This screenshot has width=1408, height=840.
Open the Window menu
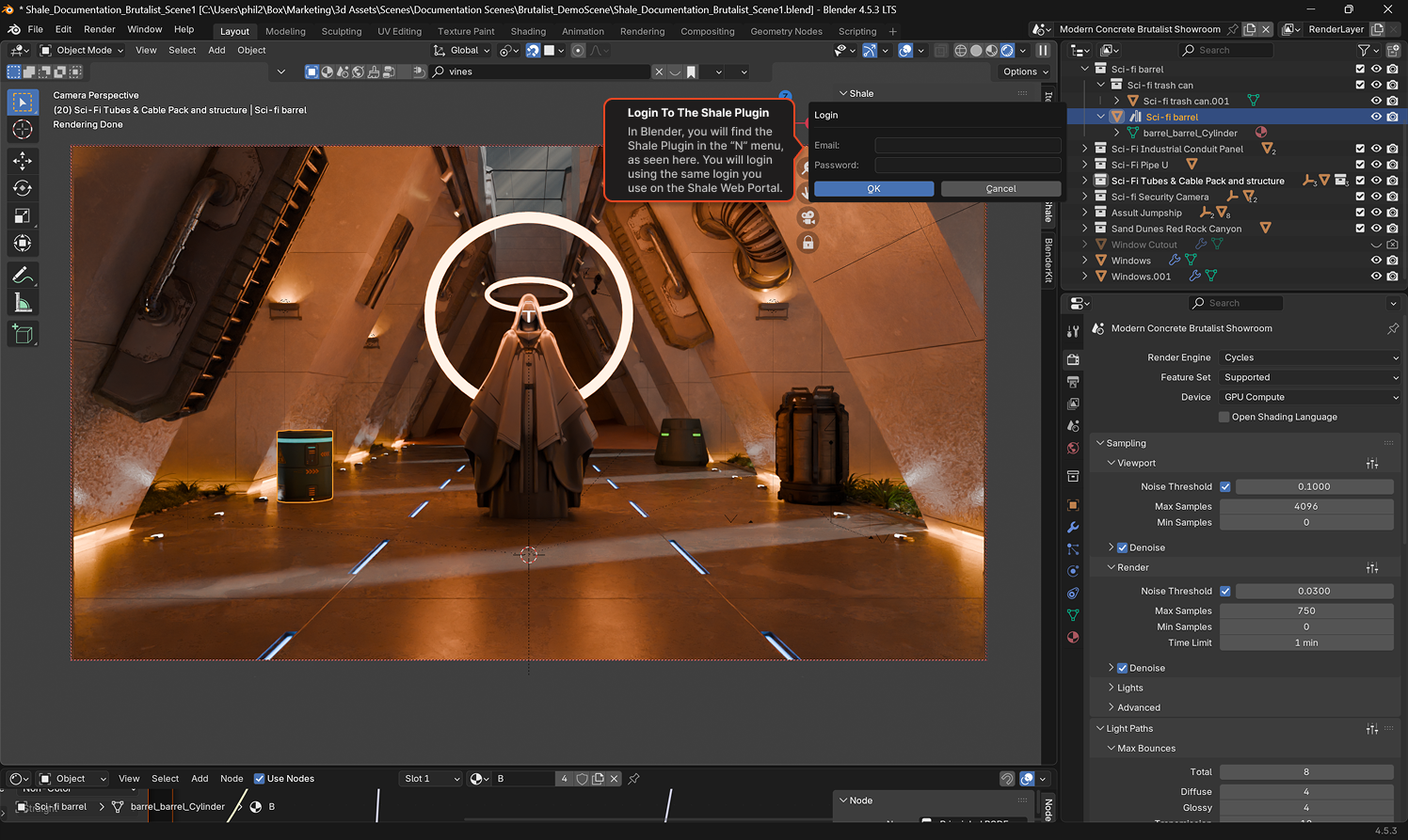click(145, 29)
